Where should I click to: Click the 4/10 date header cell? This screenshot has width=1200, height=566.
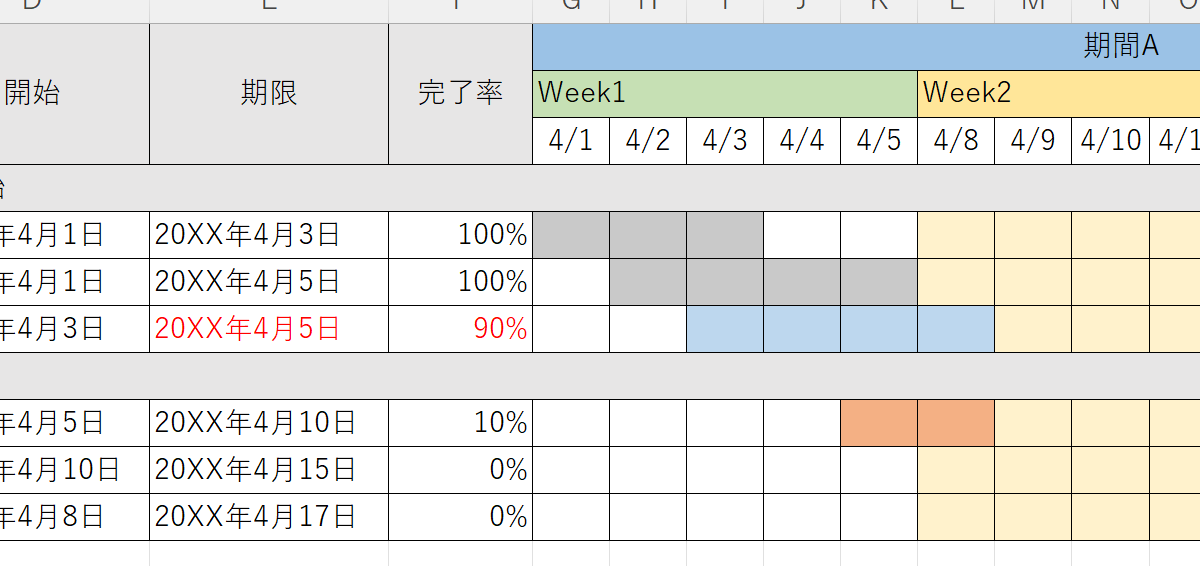point(1110,141)
